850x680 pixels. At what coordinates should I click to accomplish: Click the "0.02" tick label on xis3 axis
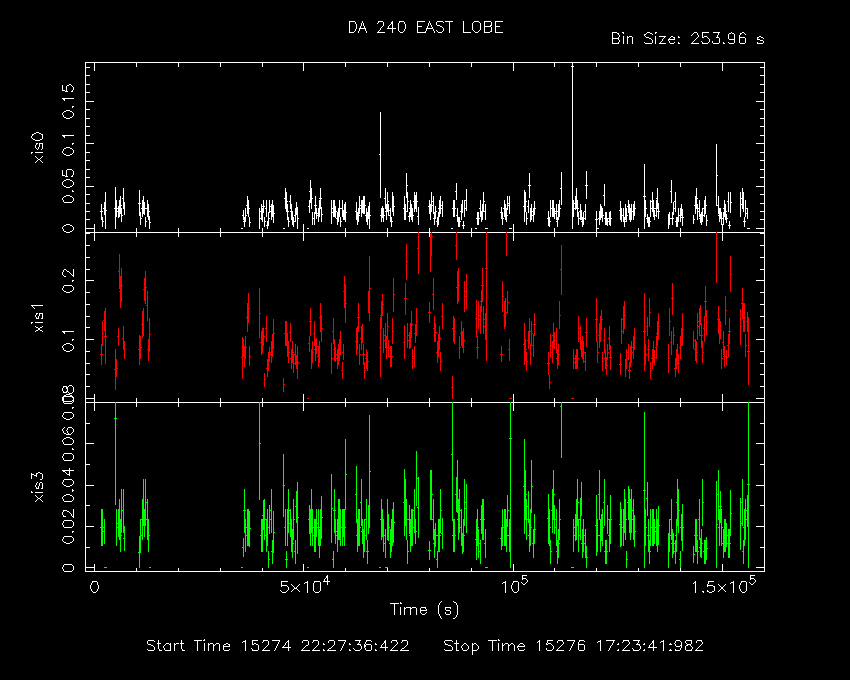pyautogui.click(x=68, y=526)
